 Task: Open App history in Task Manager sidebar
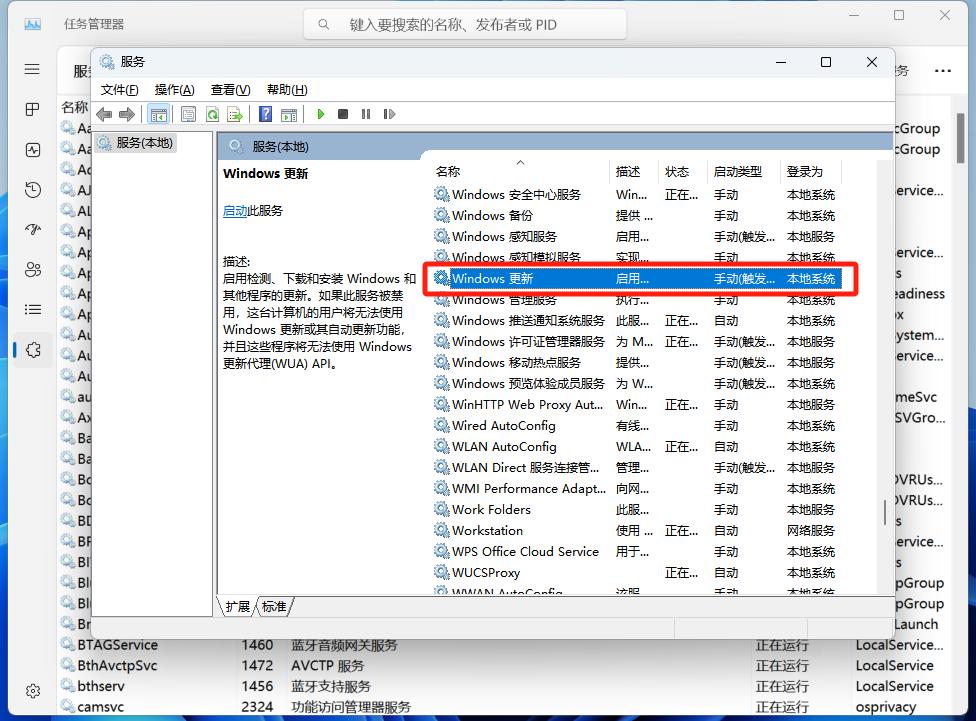click(32, 190)
